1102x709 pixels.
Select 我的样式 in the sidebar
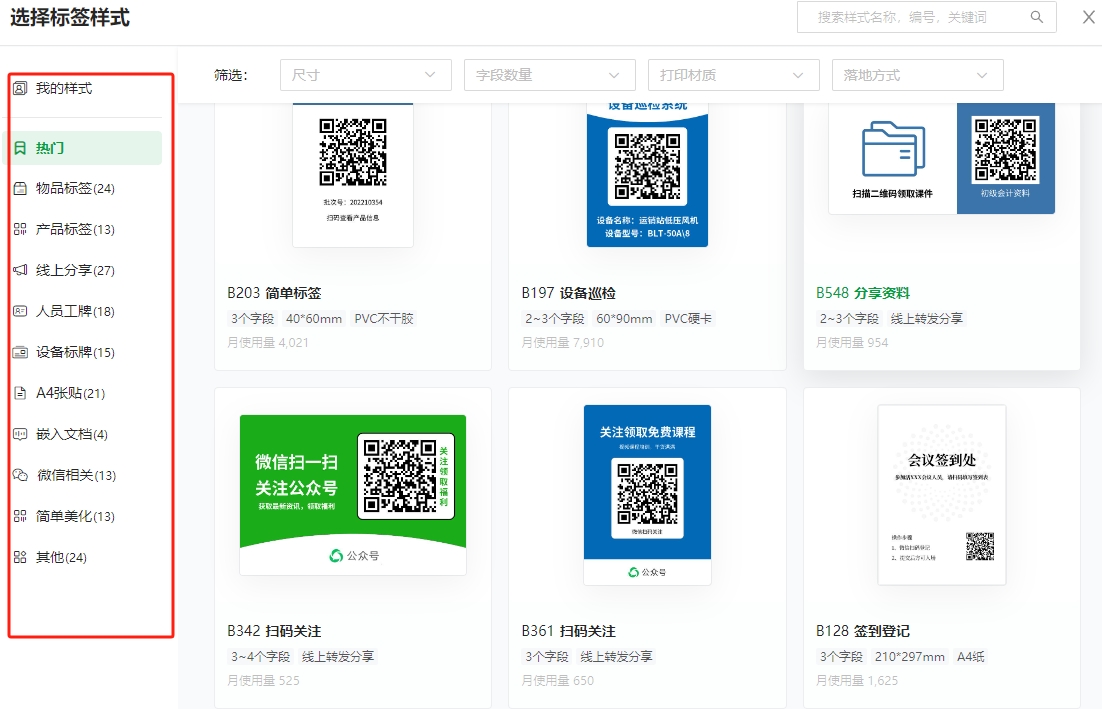point(64,88)
